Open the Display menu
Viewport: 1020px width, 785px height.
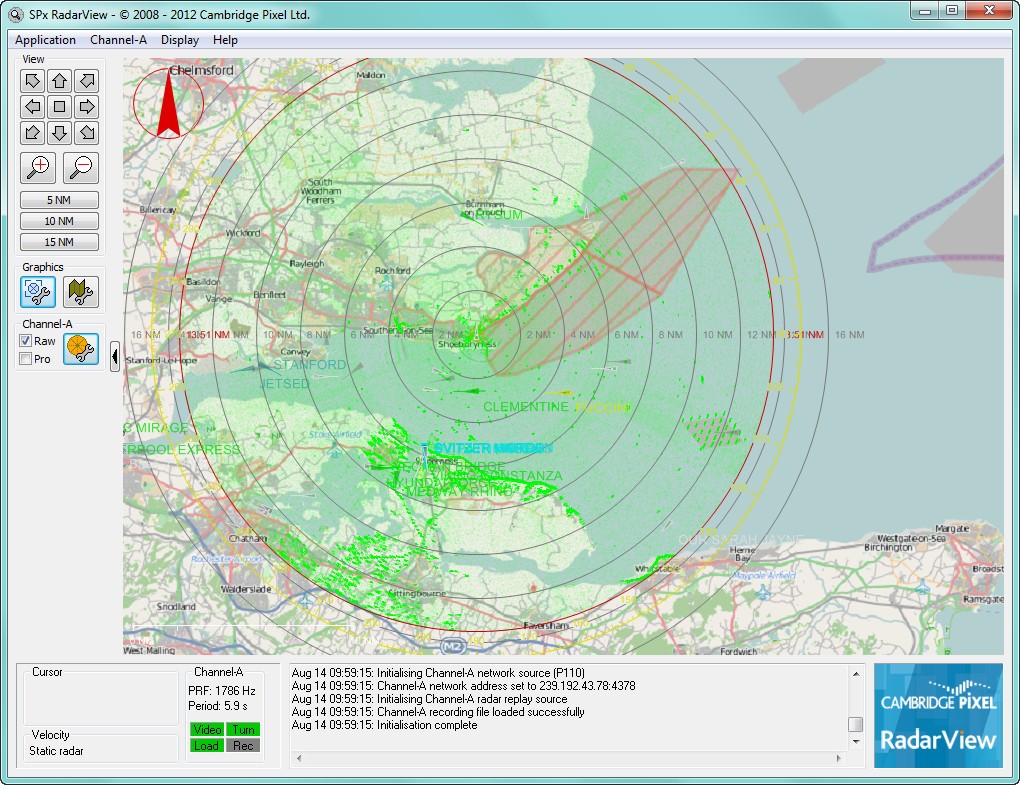(x=179, y=40)
